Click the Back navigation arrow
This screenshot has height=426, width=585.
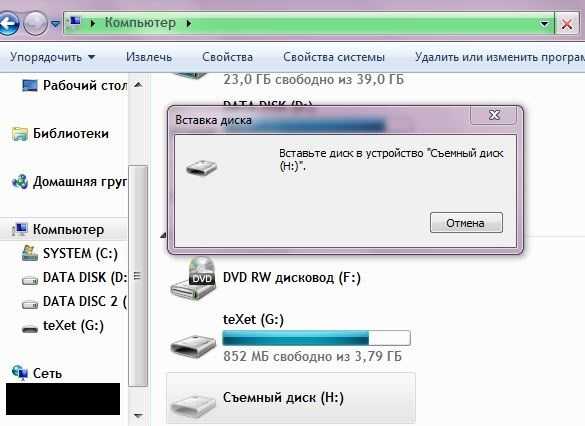(8, 24)
